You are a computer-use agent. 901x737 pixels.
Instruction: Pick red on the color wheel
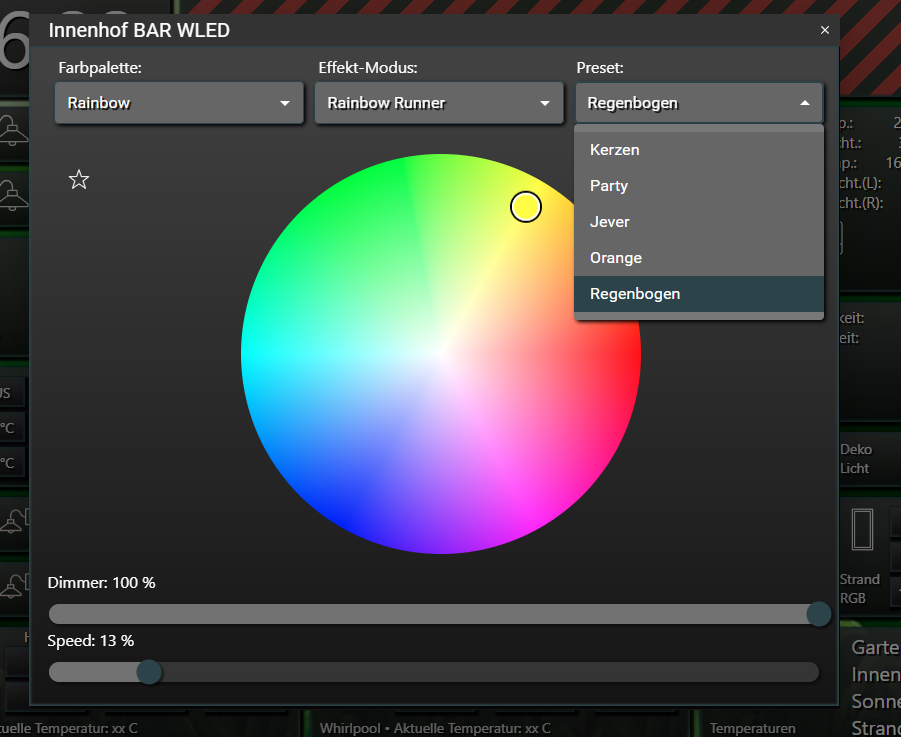(x=628, y=355)
